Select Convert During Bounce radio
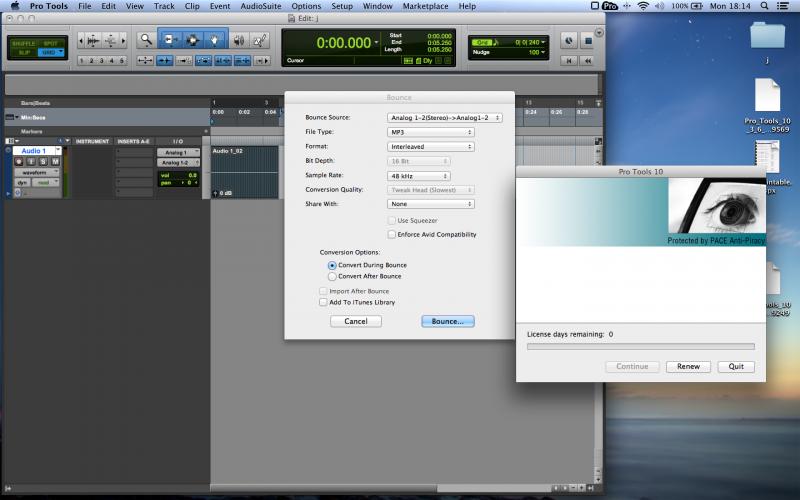The image size is (800, 500). coord(332,265)
